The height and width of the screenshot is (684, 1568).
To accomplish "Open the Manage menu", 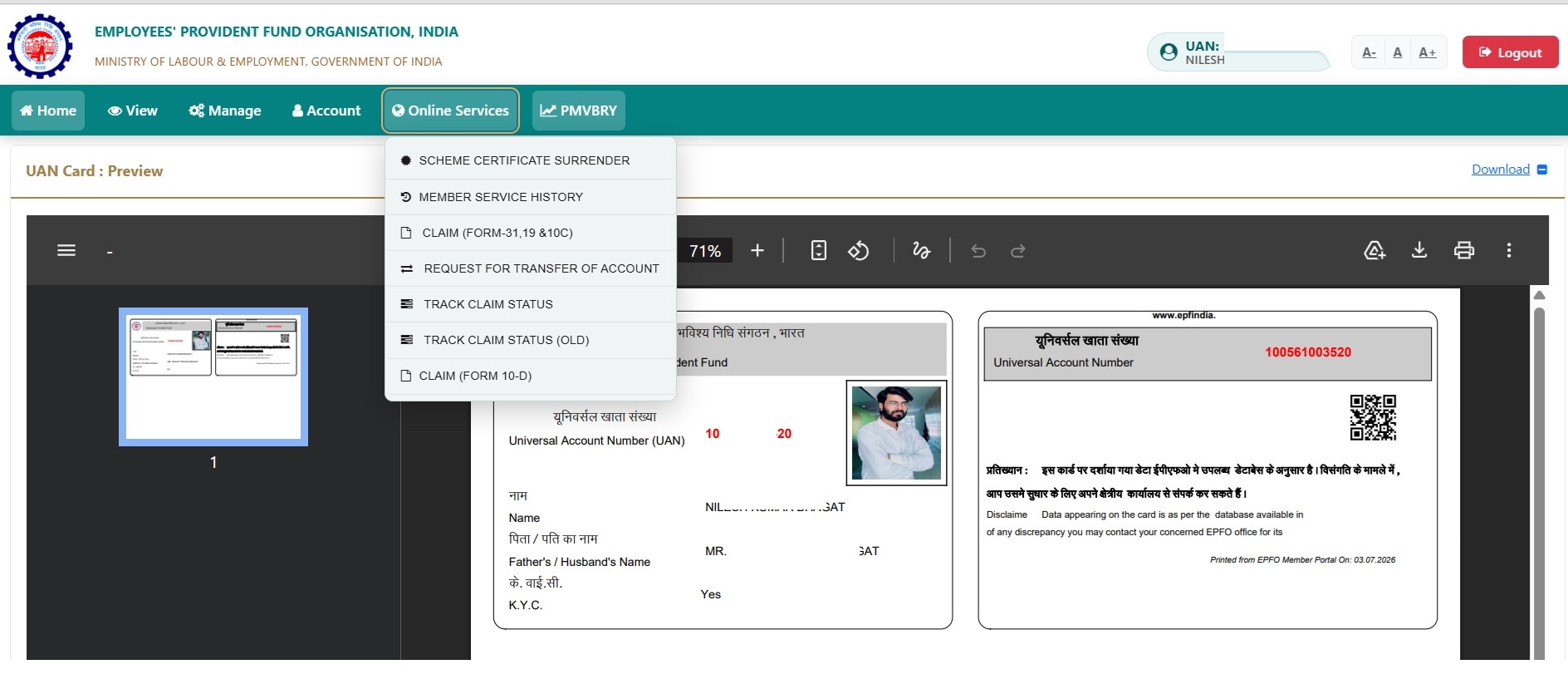I will [x=225, y=111].
